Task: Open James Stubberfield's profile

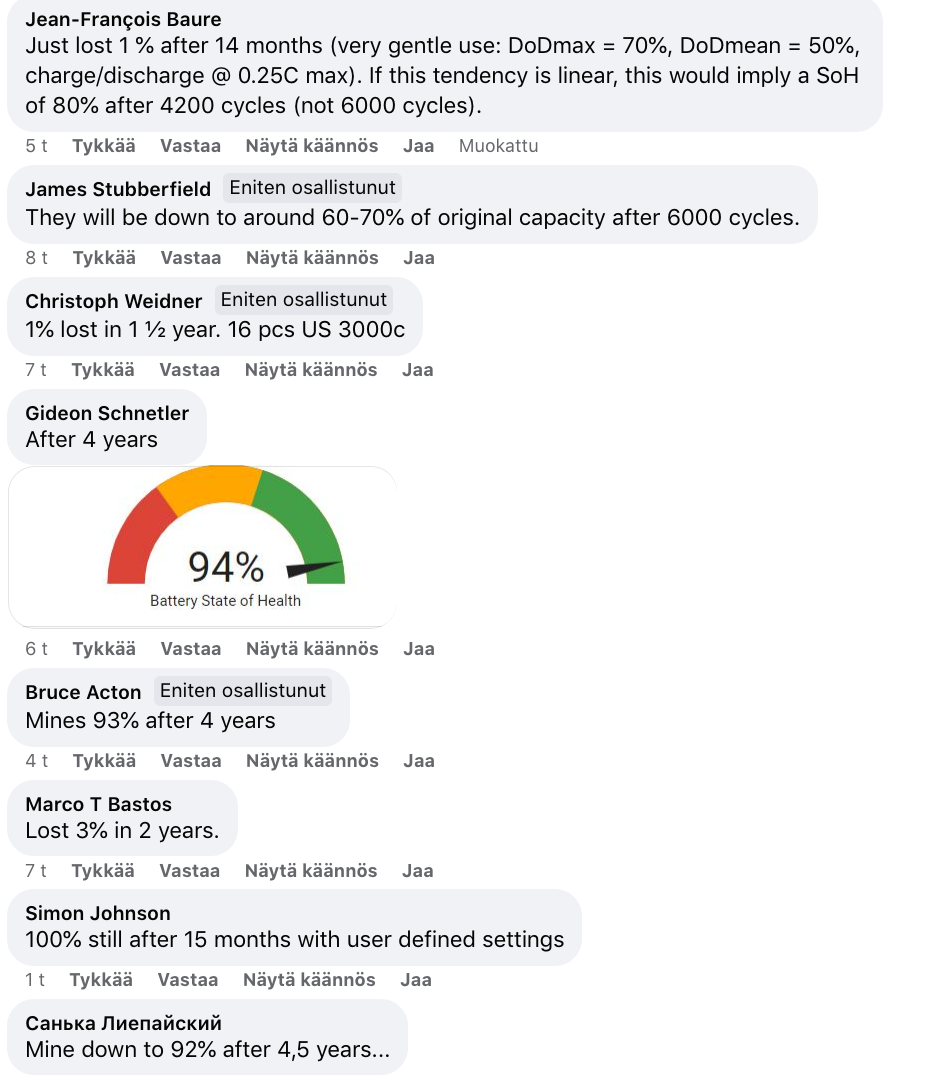Action: coord(118,189)
